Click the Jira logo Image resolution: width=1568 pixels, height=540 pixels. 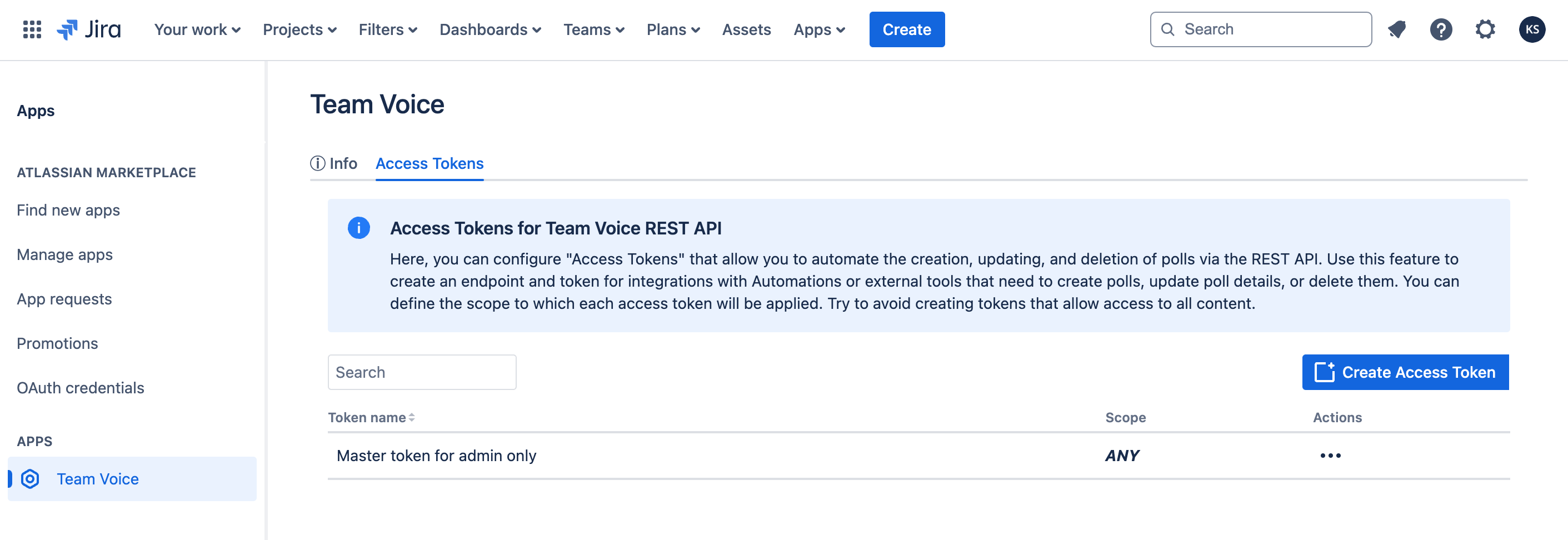[89, 29]
